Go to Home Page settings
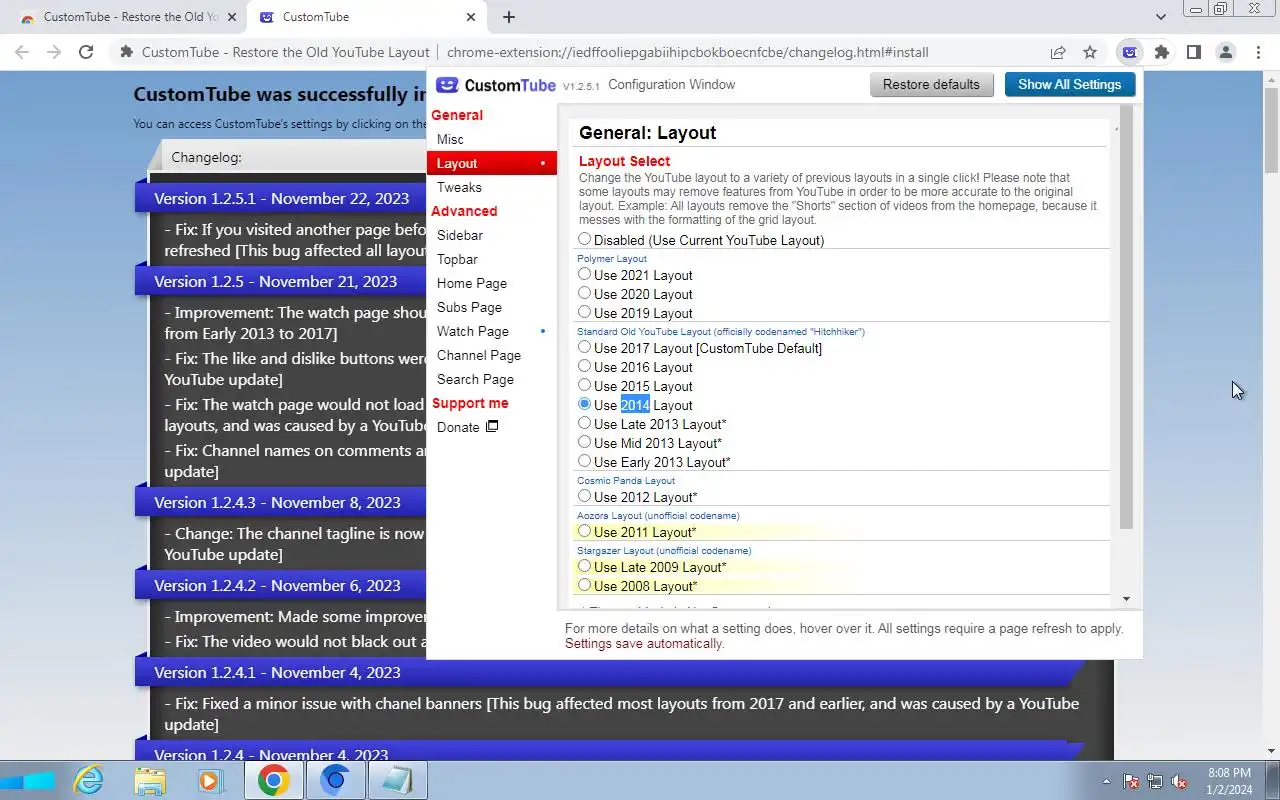The image size is (1280, 800). 472,283
